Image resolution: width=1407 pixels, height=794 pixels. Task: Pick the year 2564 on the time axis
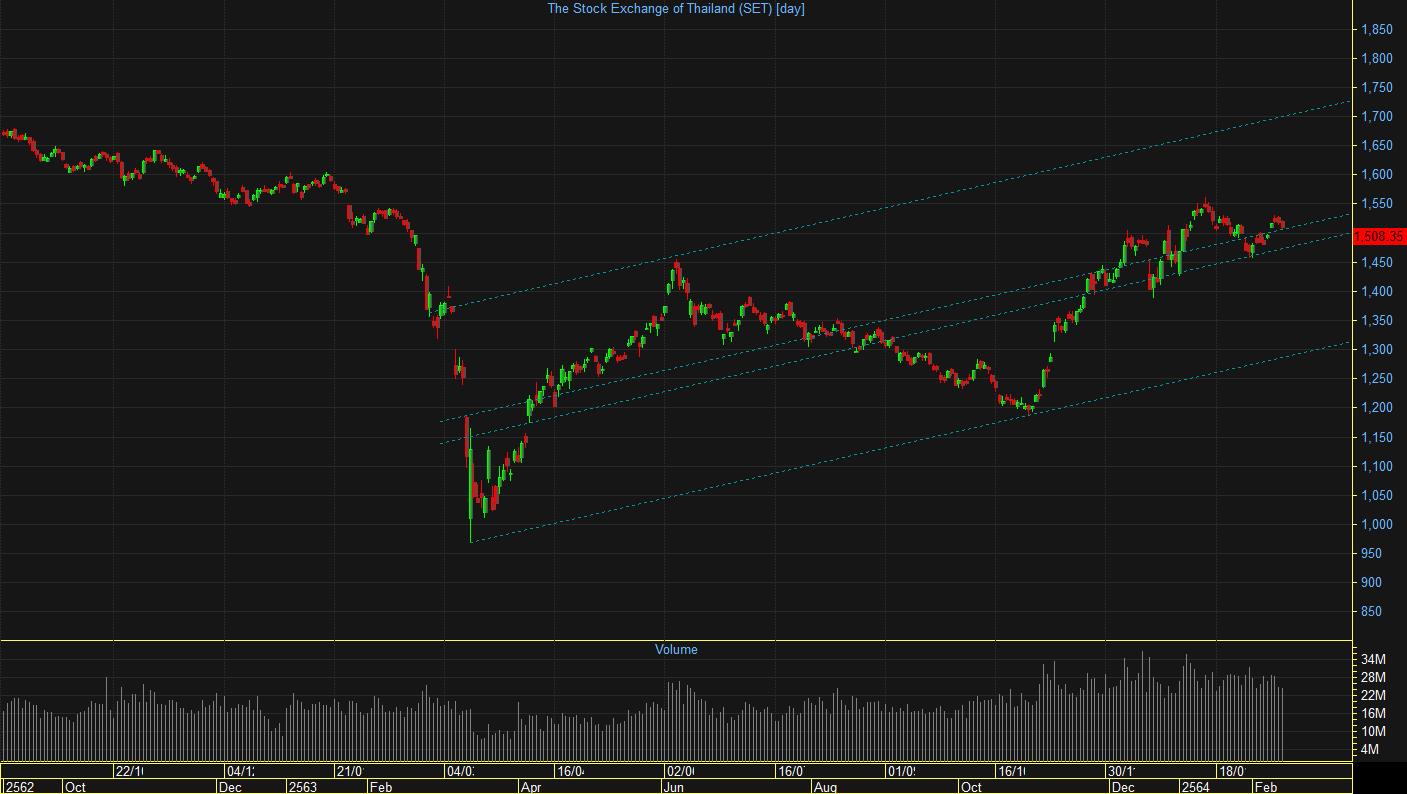[1195, 787]
